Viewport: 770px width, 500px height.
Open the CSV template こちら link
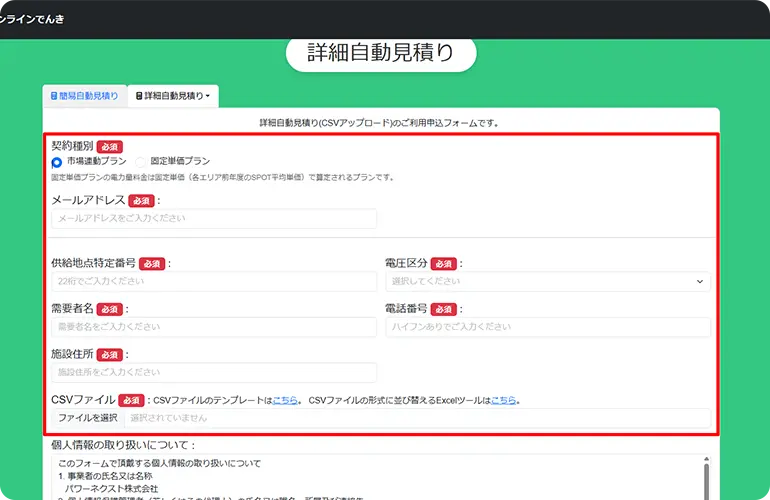(x=285, y=400)
